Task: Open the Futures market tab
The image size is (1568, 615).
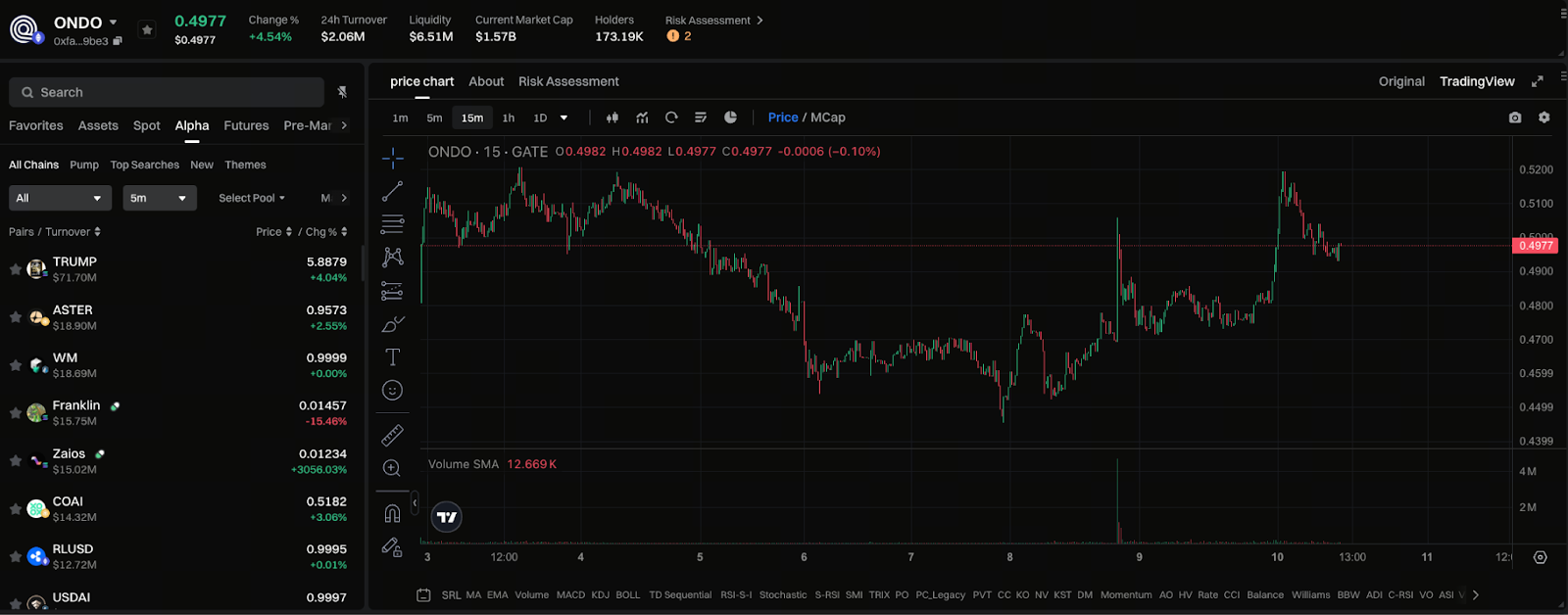Action: coord(246,125)
